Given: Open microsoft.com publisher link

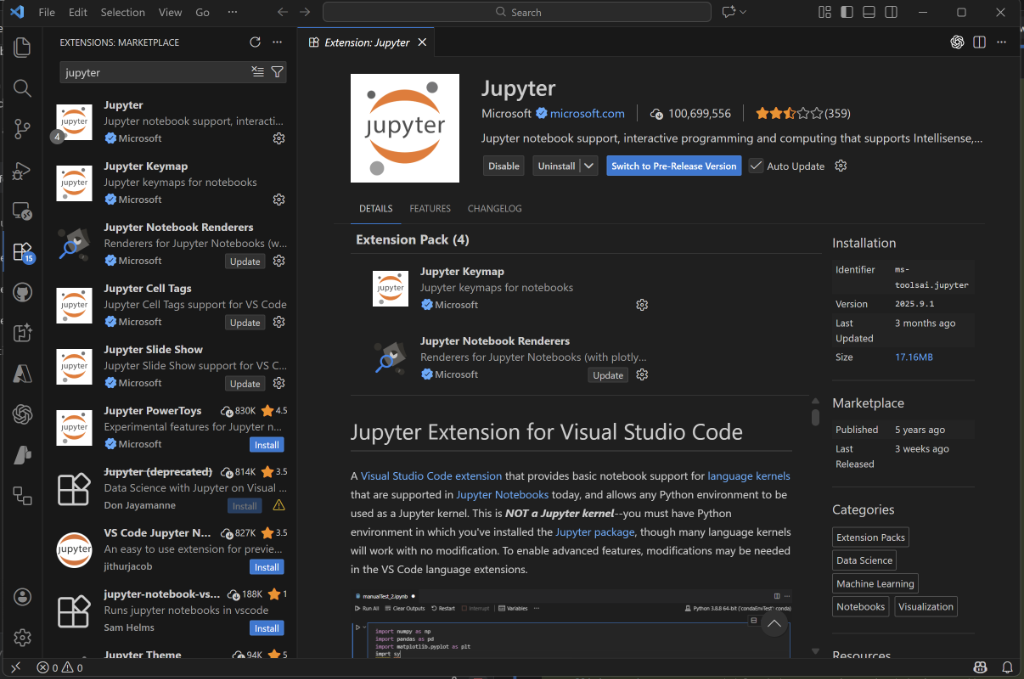Looking at the screenshot, I should [586, 114].
